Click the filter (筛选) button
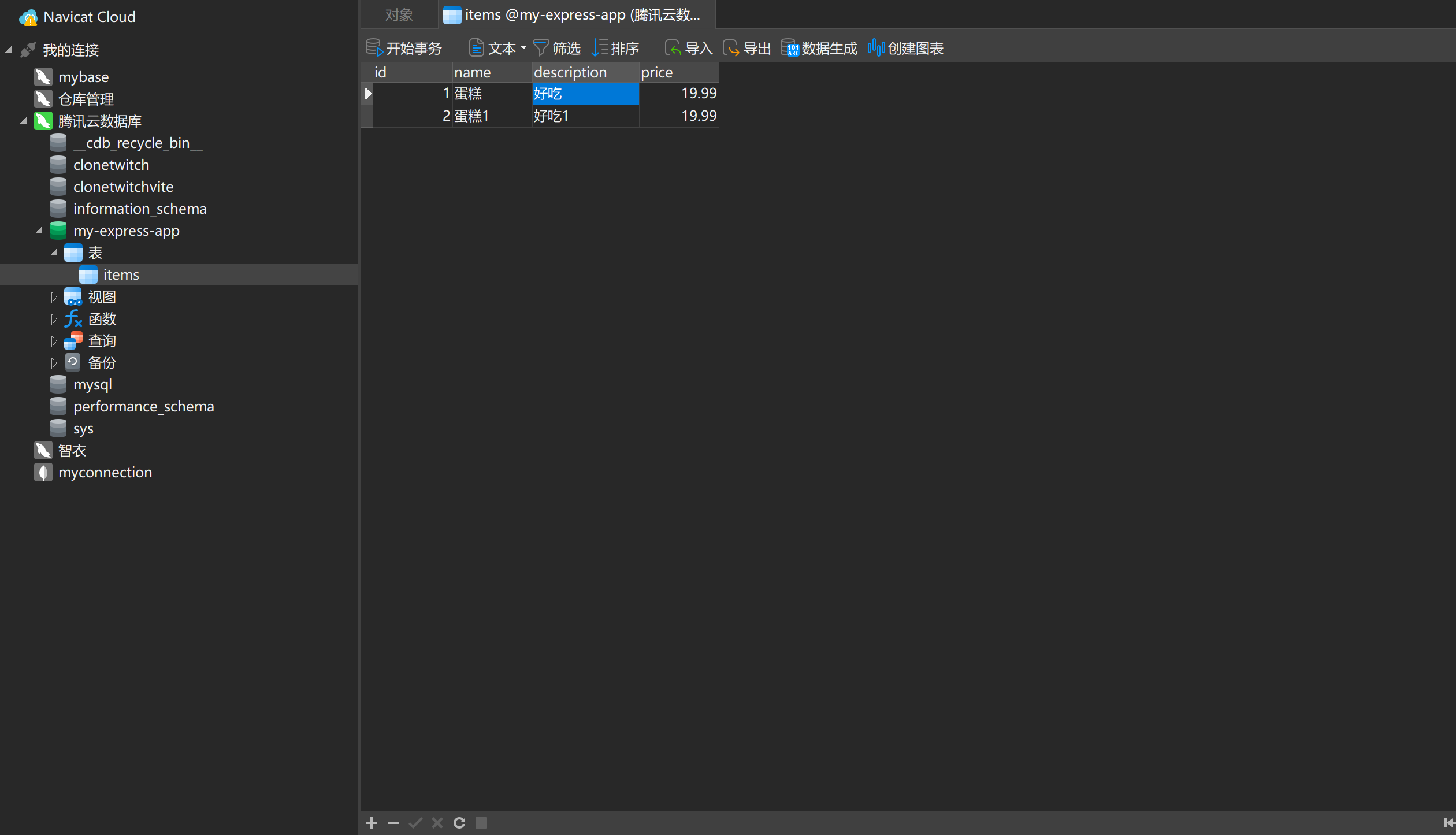 [556, 48]
